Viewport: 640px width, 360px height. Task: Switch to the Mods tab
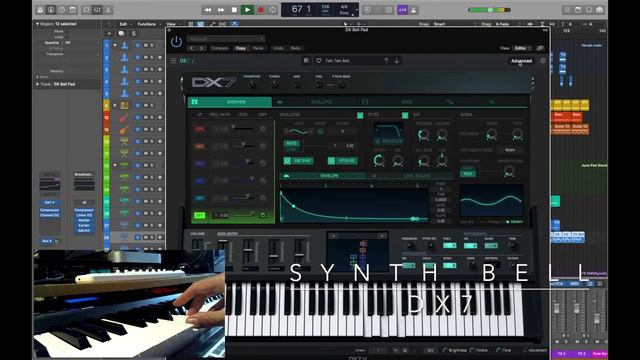pos(399,102)
